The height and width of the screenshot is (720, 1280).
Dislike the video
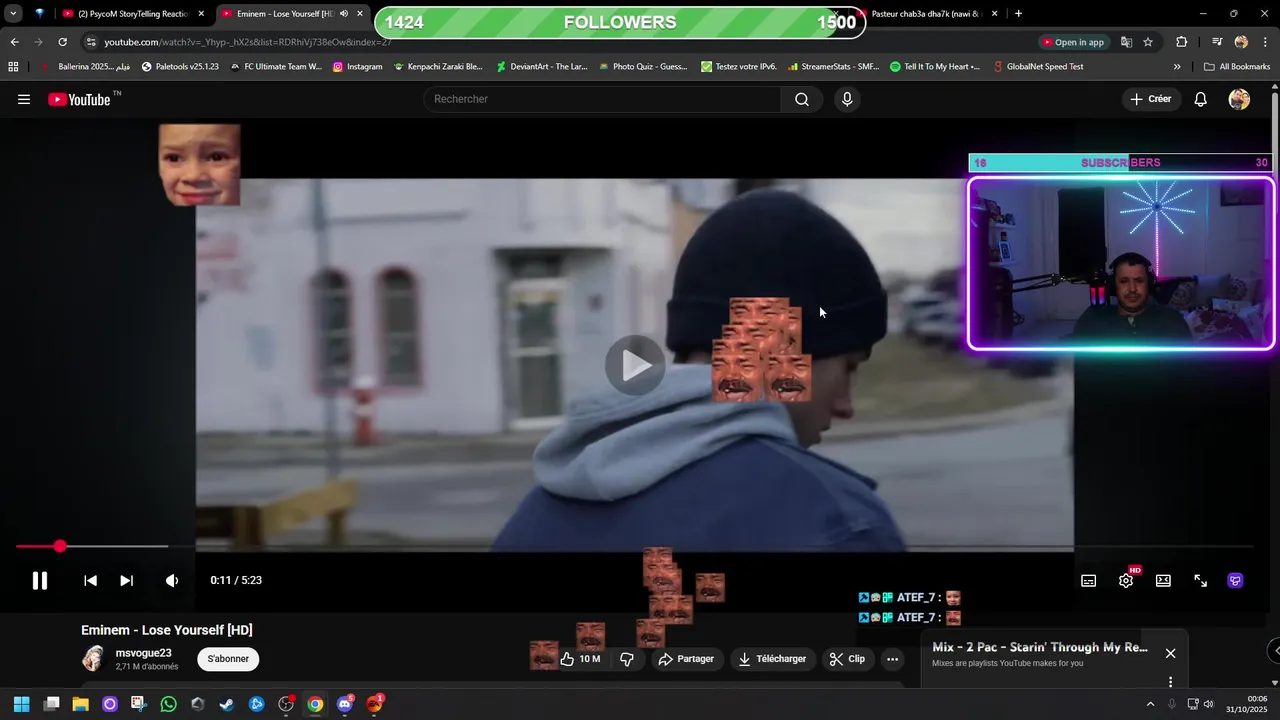coord(627,659)
